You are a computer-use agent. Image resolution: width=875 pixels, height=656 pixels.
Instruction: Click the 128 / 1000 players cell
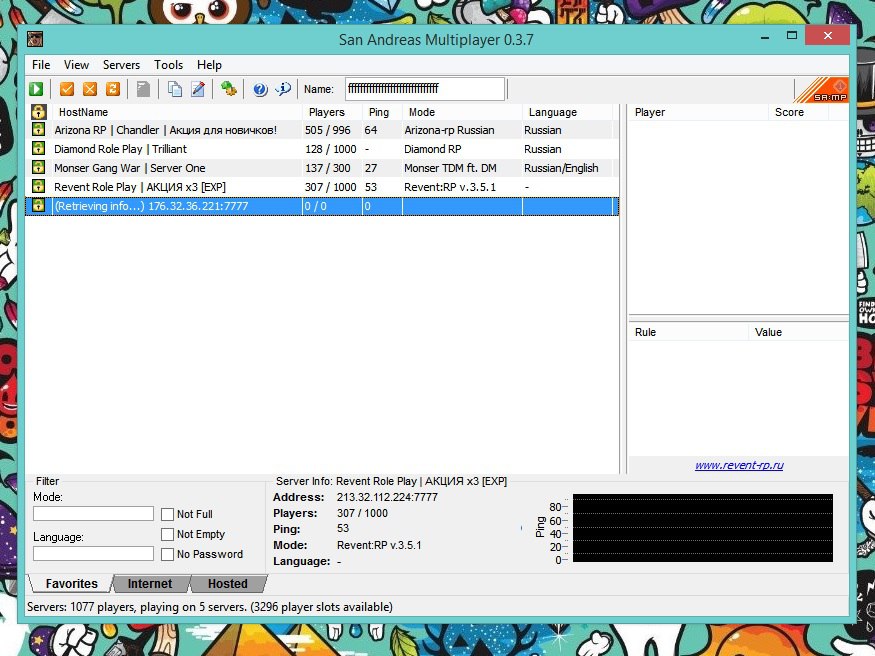(330, 149)
